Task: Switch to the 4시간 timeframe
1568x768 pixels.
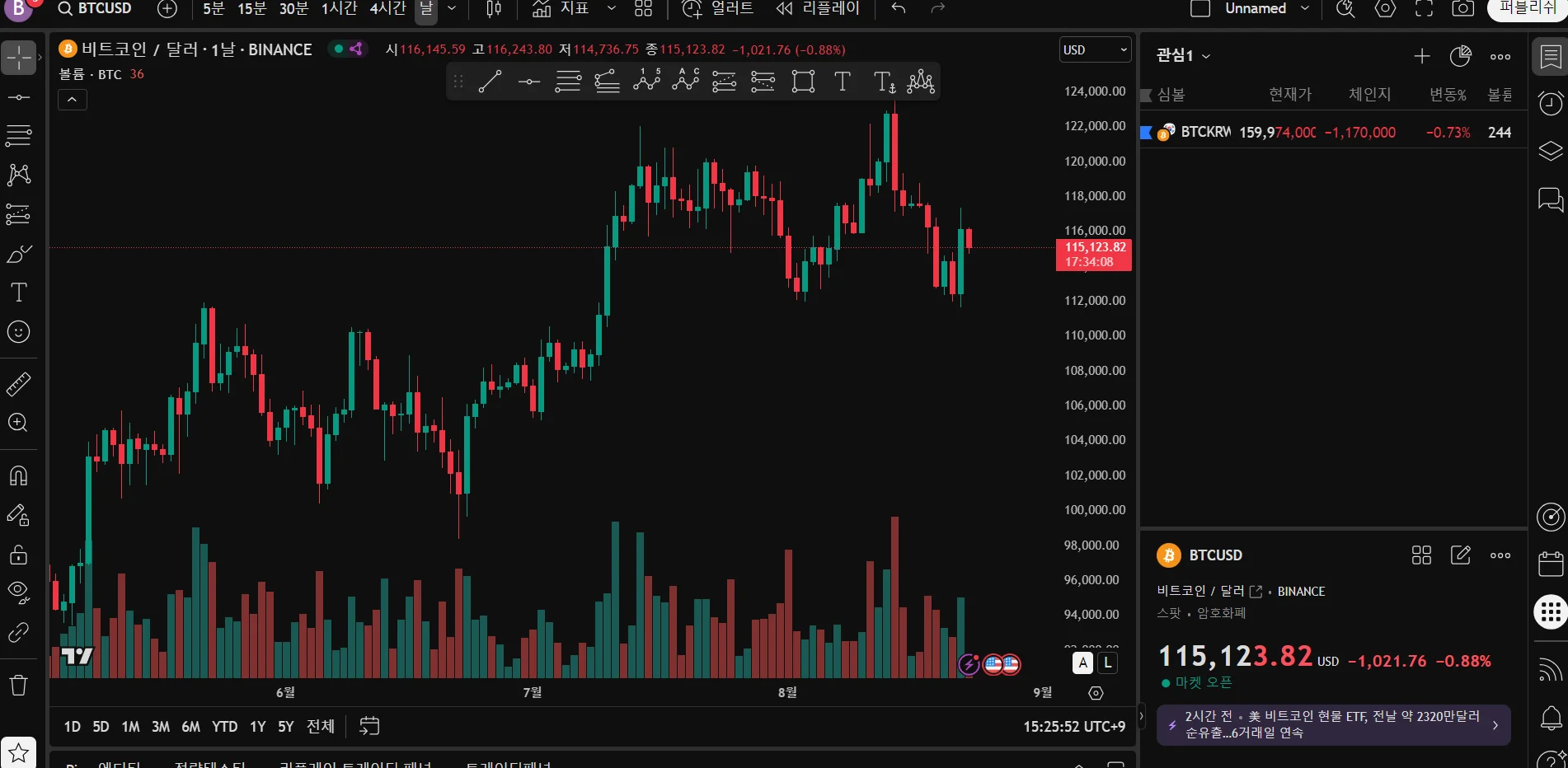Action: click(387, 9)
